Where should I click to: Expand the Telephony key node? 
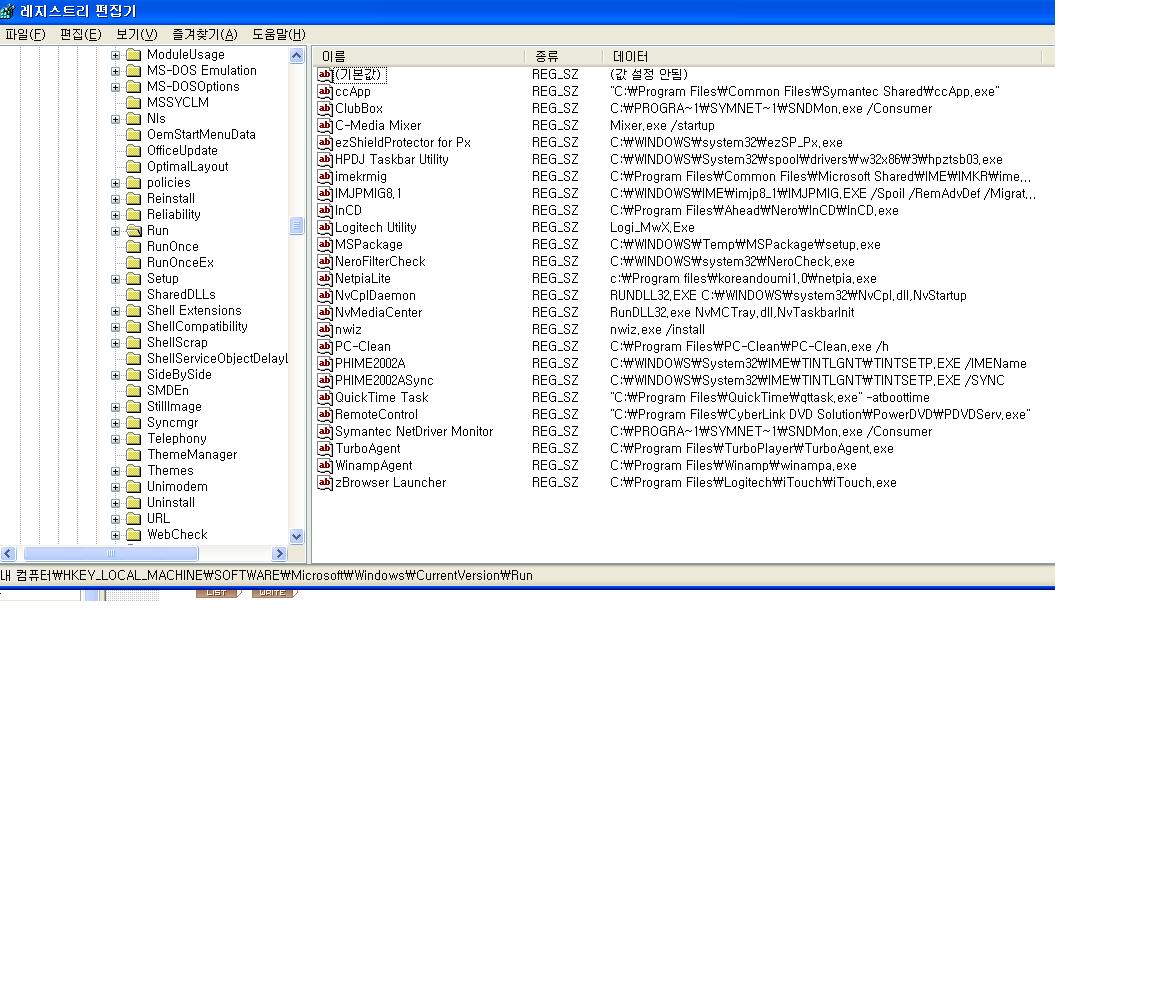click(x=115, y=439)
